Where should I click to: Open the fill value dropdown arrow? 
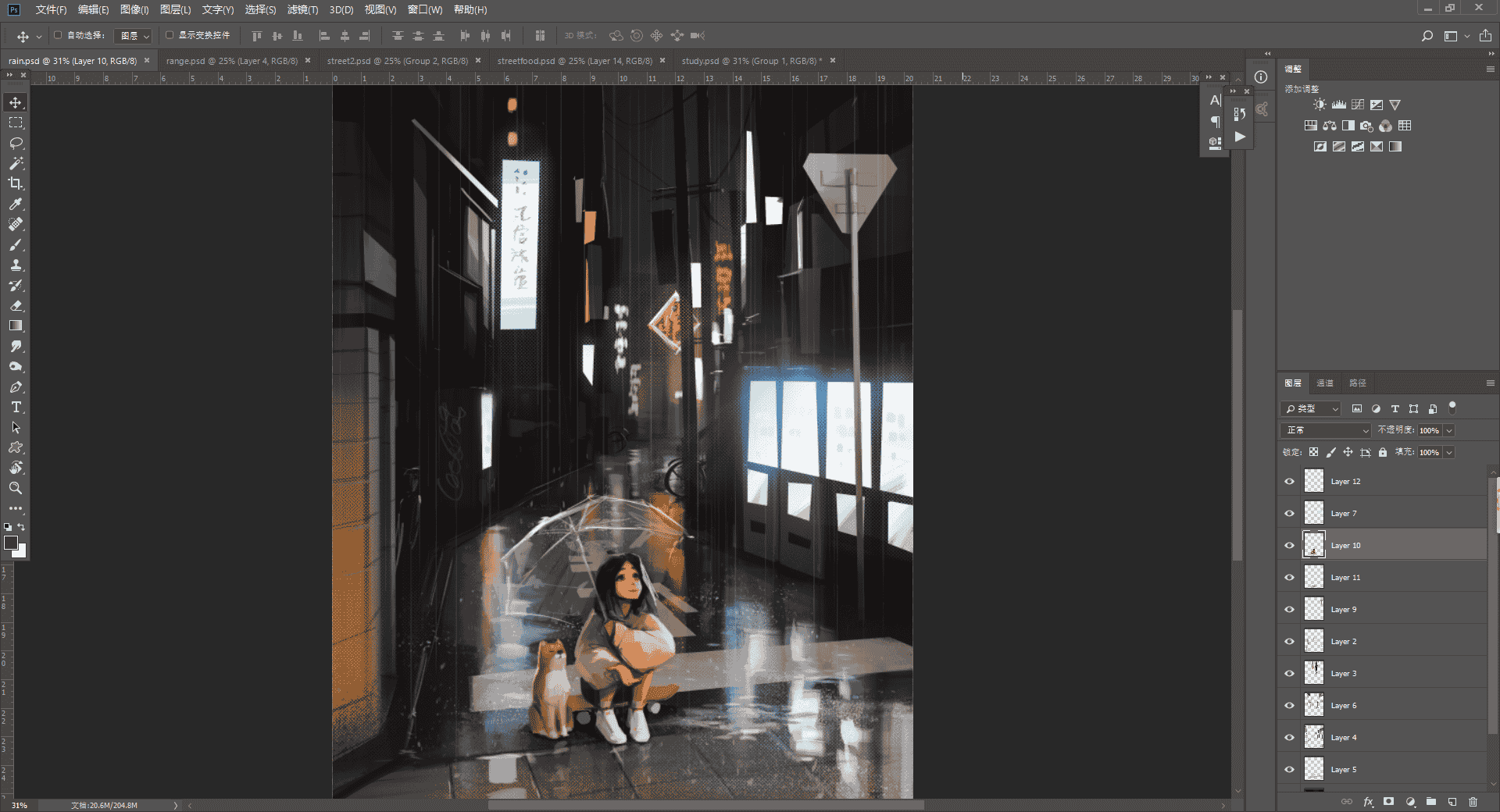coord(1449,452)
